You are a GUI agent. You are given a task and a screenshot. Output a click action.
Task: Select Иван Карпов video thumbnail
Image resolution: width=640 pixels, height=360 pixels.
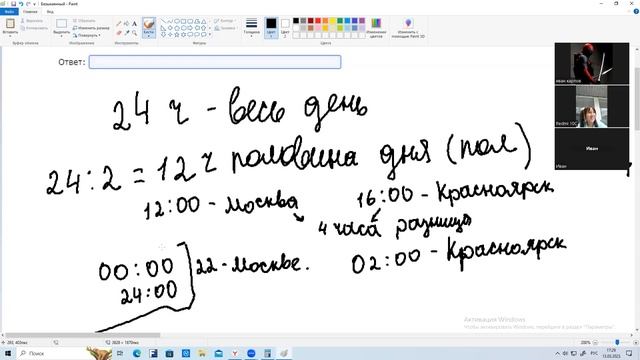coord(592,63)
